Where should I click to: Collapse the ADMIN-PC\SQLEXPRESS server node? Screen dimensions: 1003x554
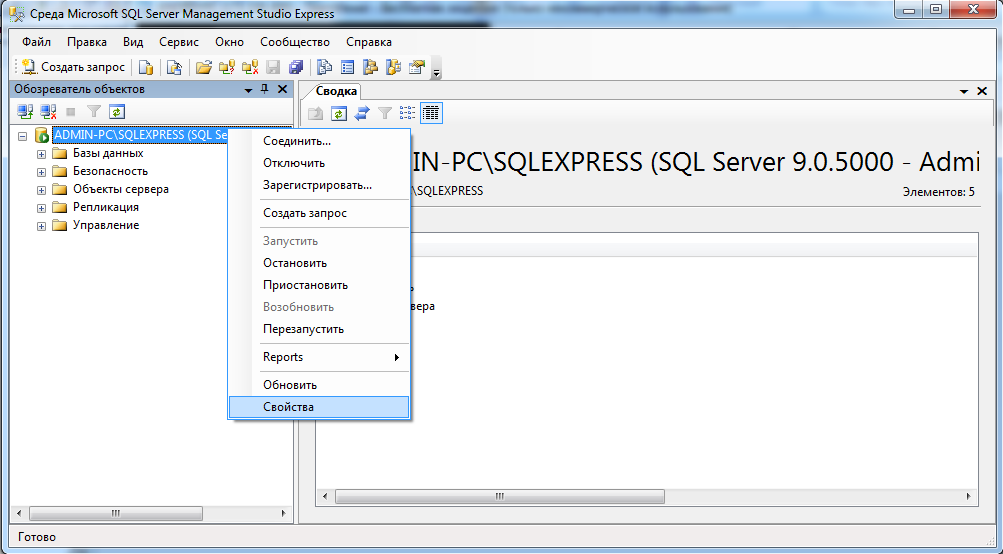tap(23, 136)
